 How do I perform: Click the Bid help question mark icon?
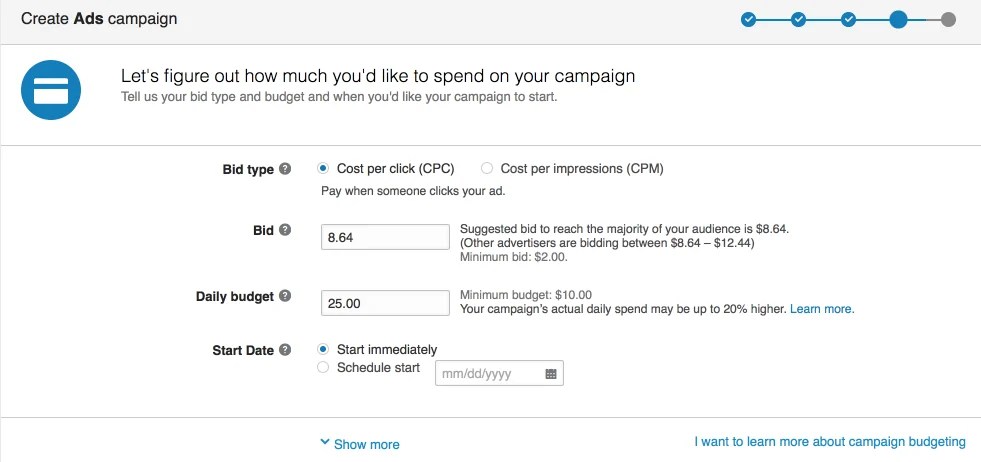286,230
